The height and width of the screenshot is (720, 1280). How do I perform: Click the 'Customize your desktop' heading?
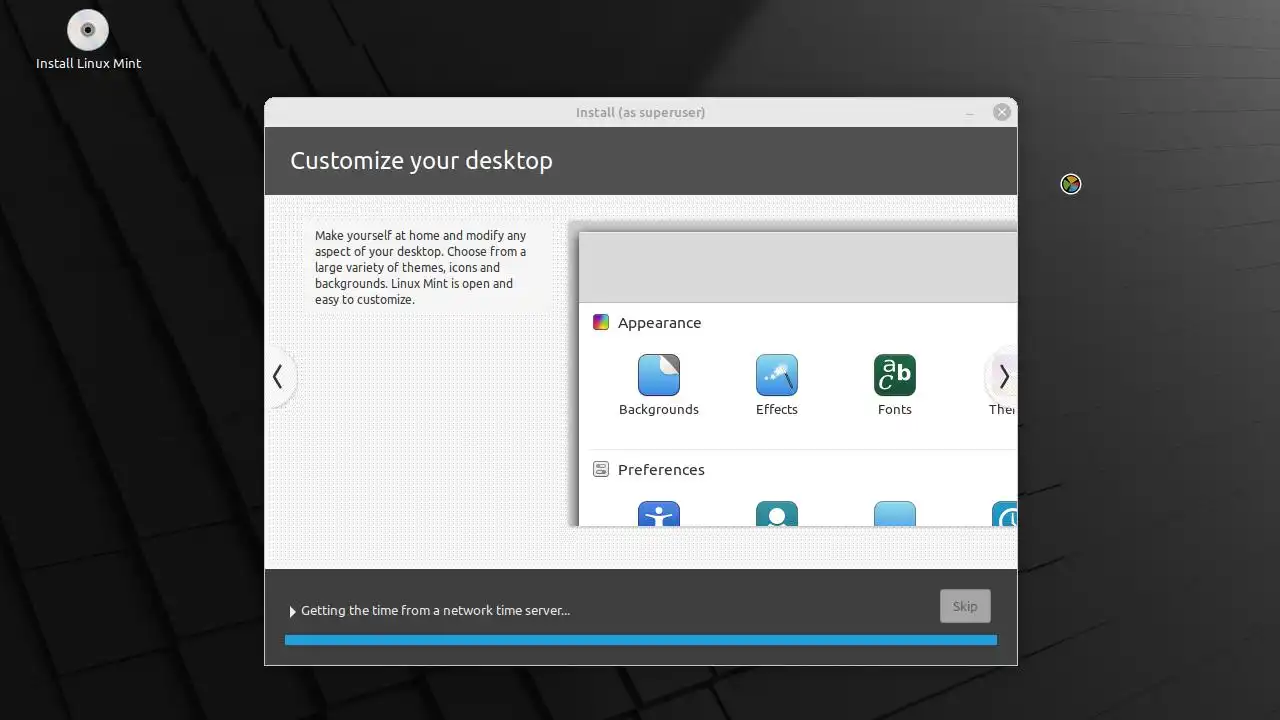click(x=421, y=160)
